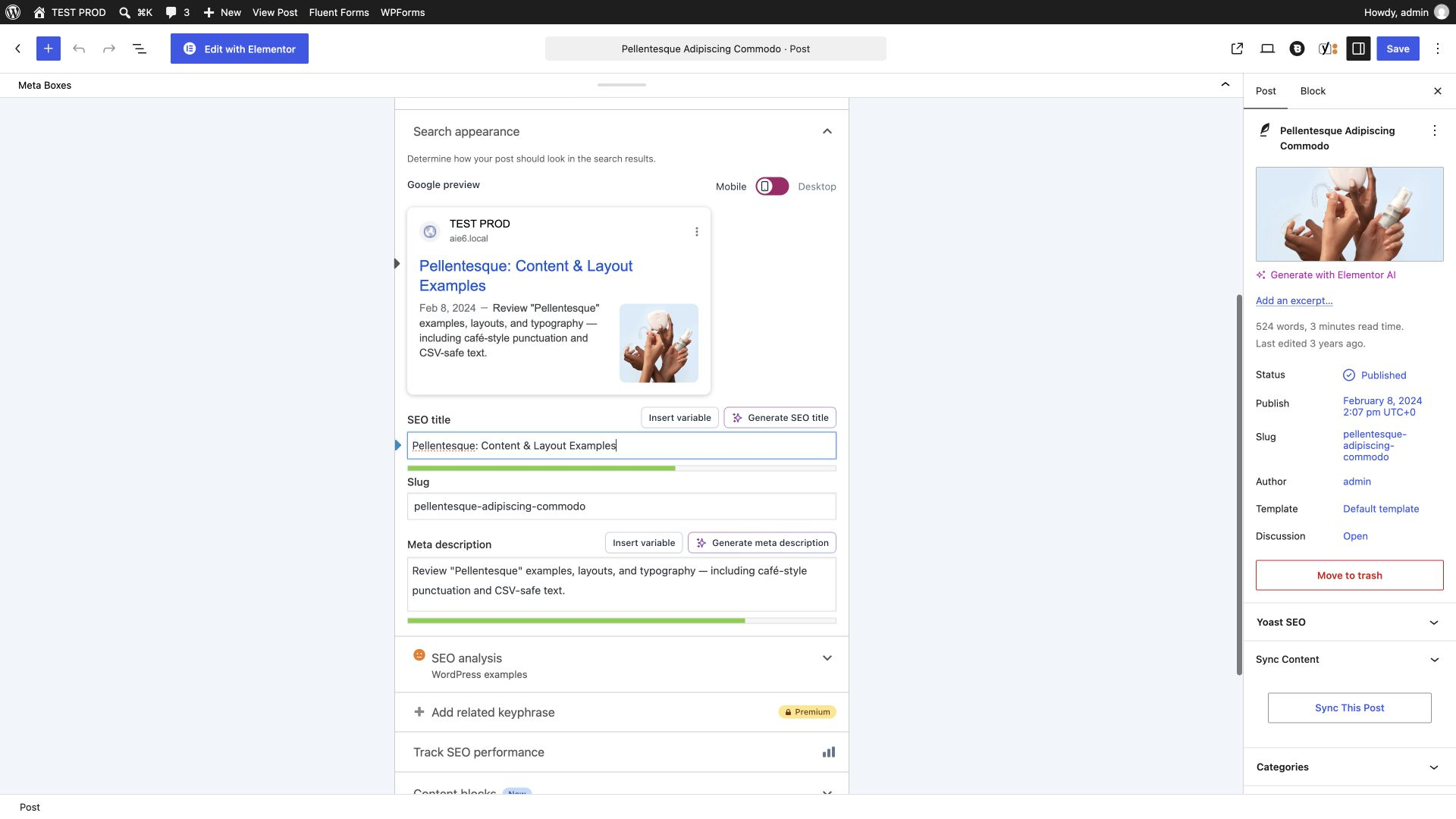Click View Post in admin bar
Viewport: 1456px width, 819px height.
click(275, 12)
